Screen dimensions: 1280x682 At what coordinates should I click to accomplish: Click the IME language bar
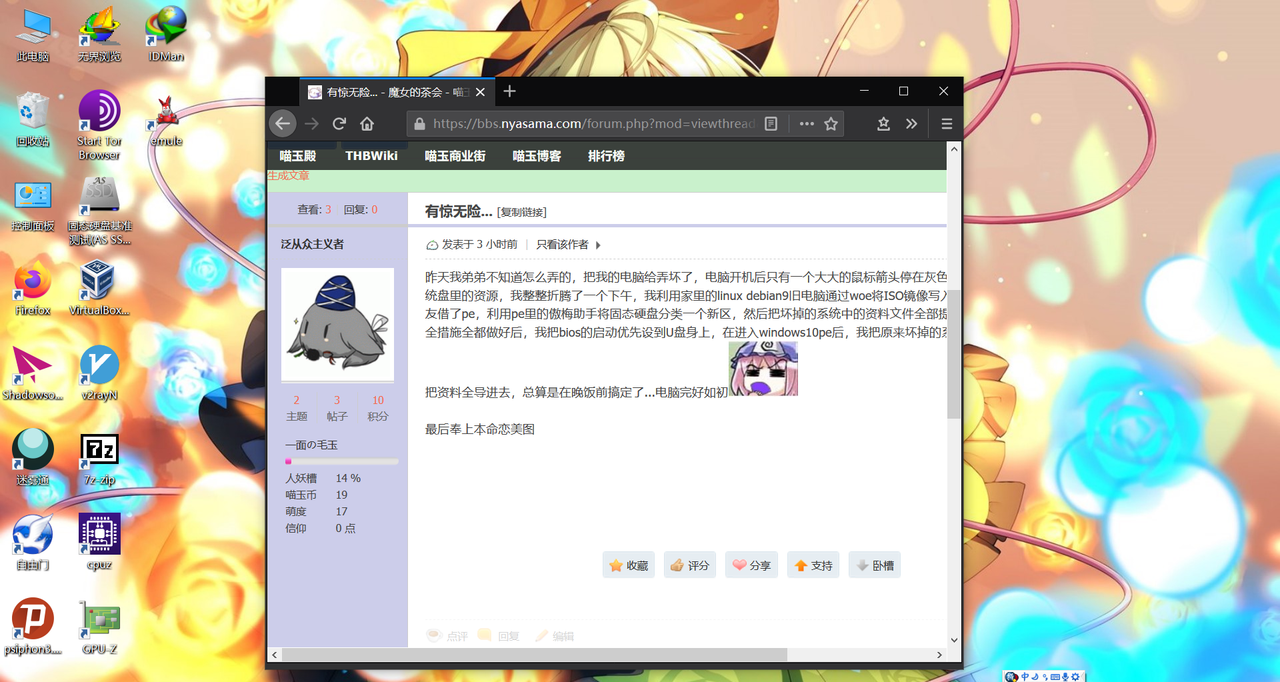point(1046,675)
